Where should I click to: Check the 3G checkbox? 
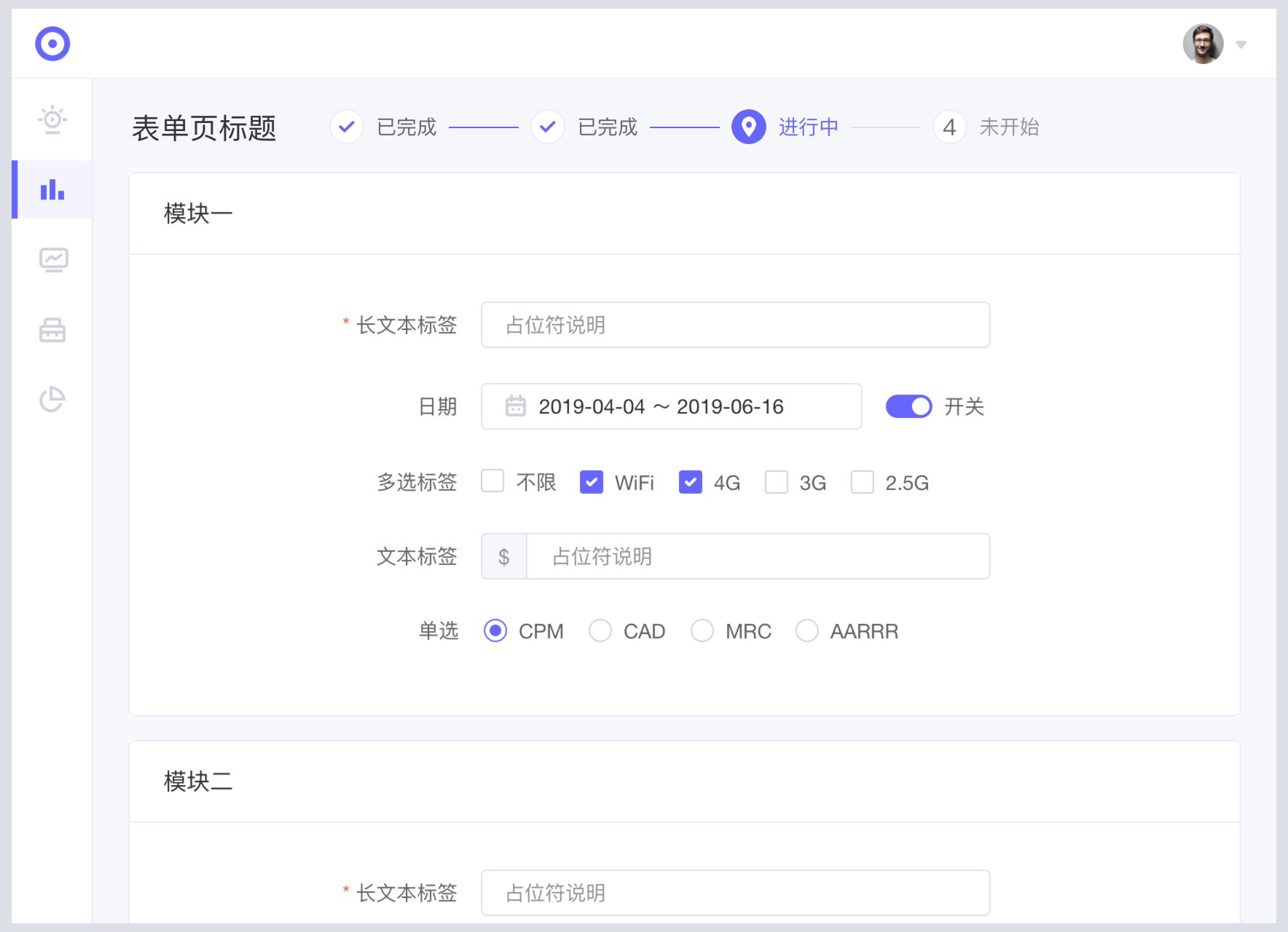click(777, 481)
